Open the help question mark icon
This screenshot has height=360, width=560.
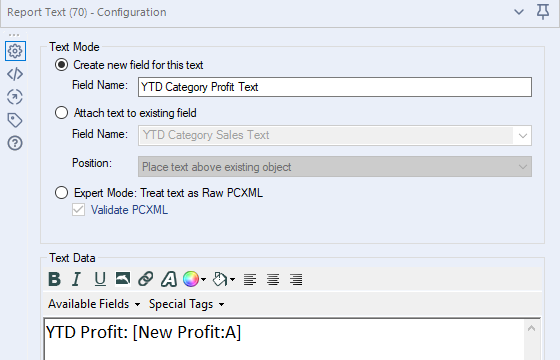click(x=15, y=143)
